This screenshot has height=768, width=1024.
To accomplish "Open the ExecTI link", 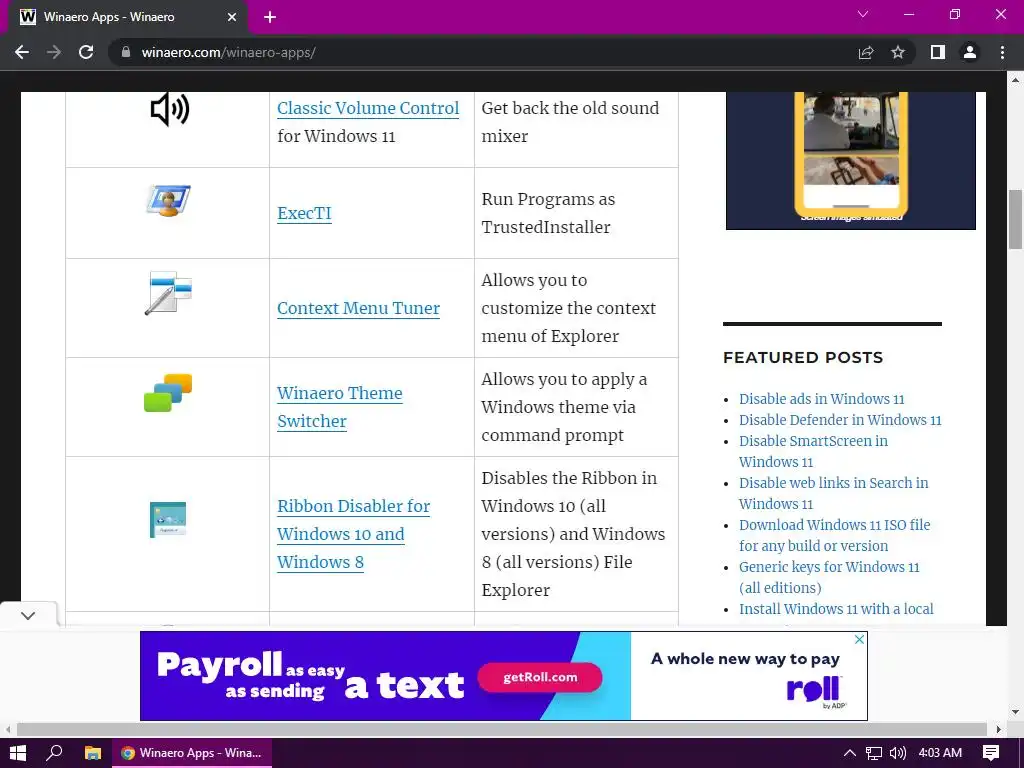I will pyautogui.click(x=304, y=214).
